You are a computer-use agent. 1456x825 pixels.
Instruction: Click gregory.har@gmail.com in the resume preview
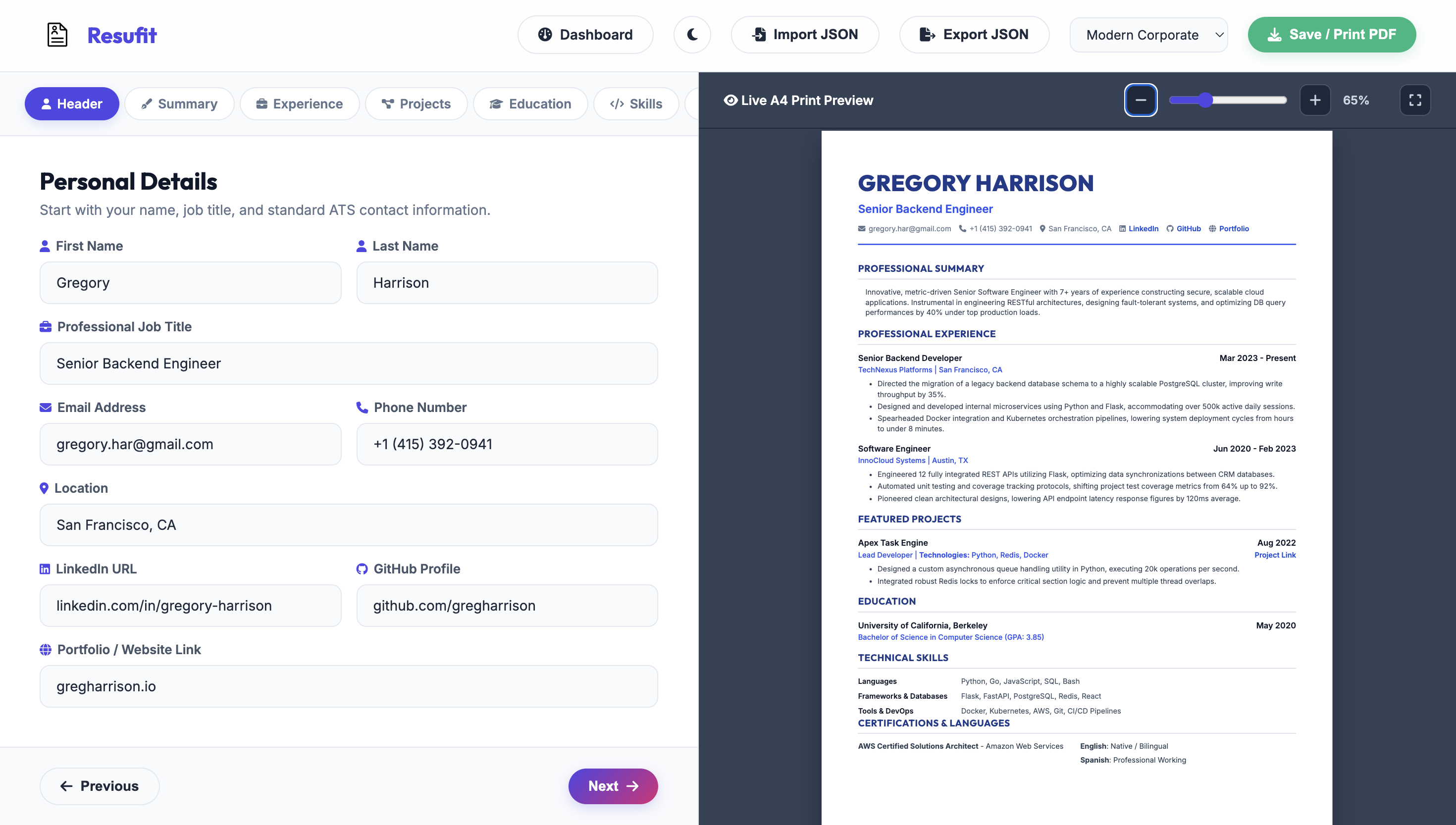[x=909, y=228]
